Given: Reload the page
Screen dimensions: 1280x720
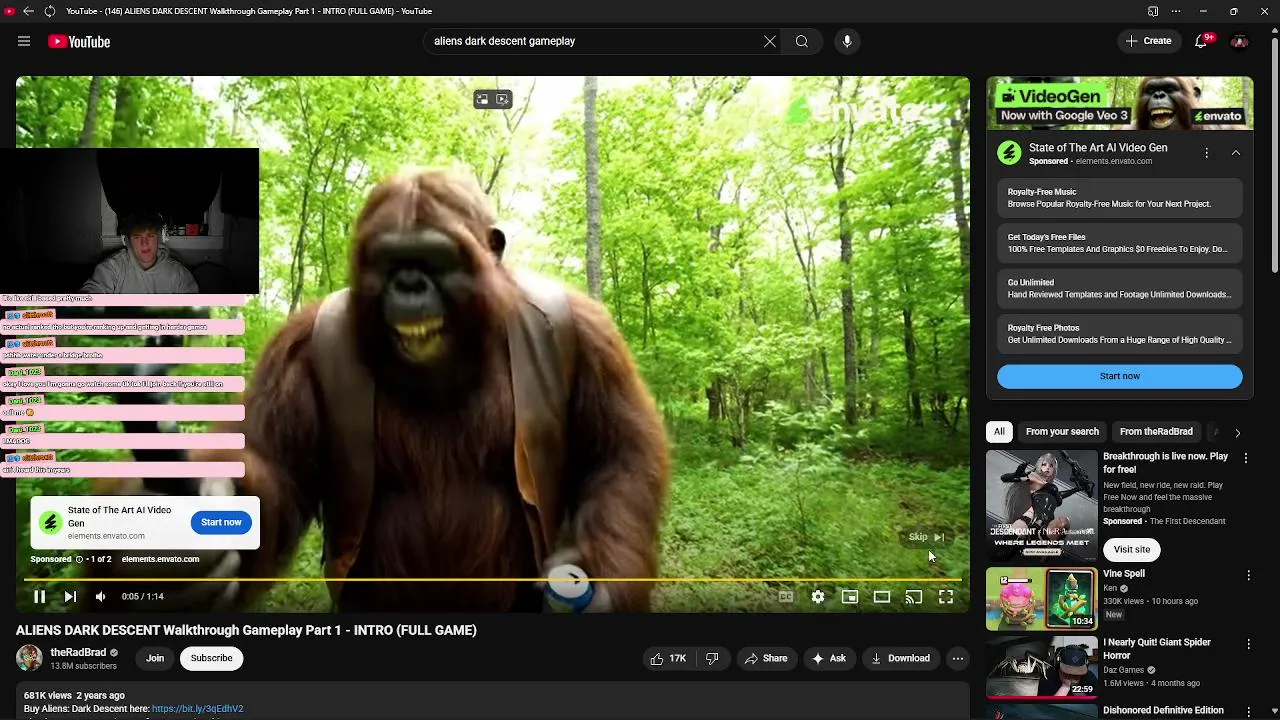Looking at the screenshot, I should tap(49, 11).
